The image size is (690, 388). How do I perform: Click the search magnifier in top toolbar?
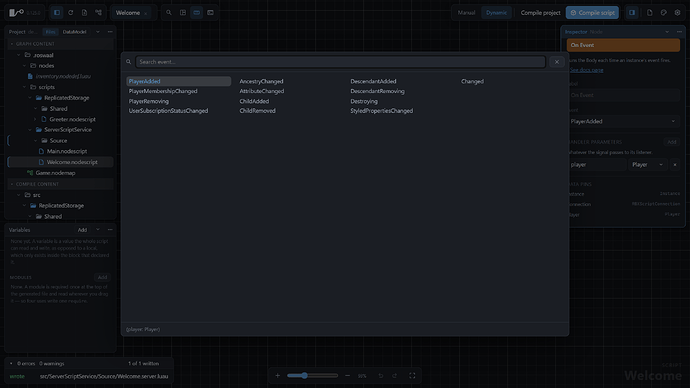(169, 13)
